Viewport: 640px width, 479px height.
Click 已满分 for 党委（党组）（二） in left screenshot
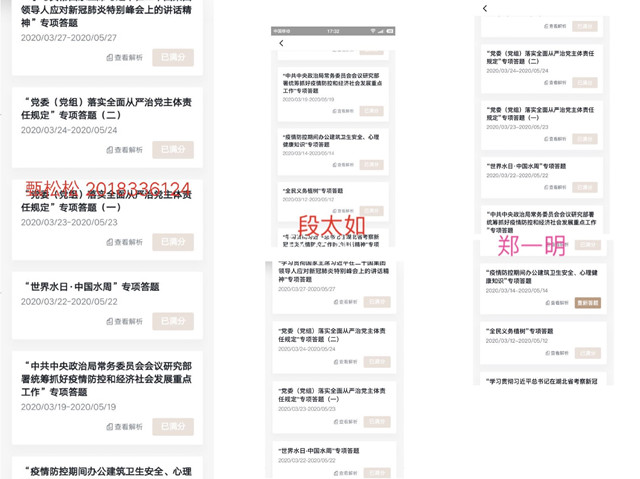(x=173, y=150)
